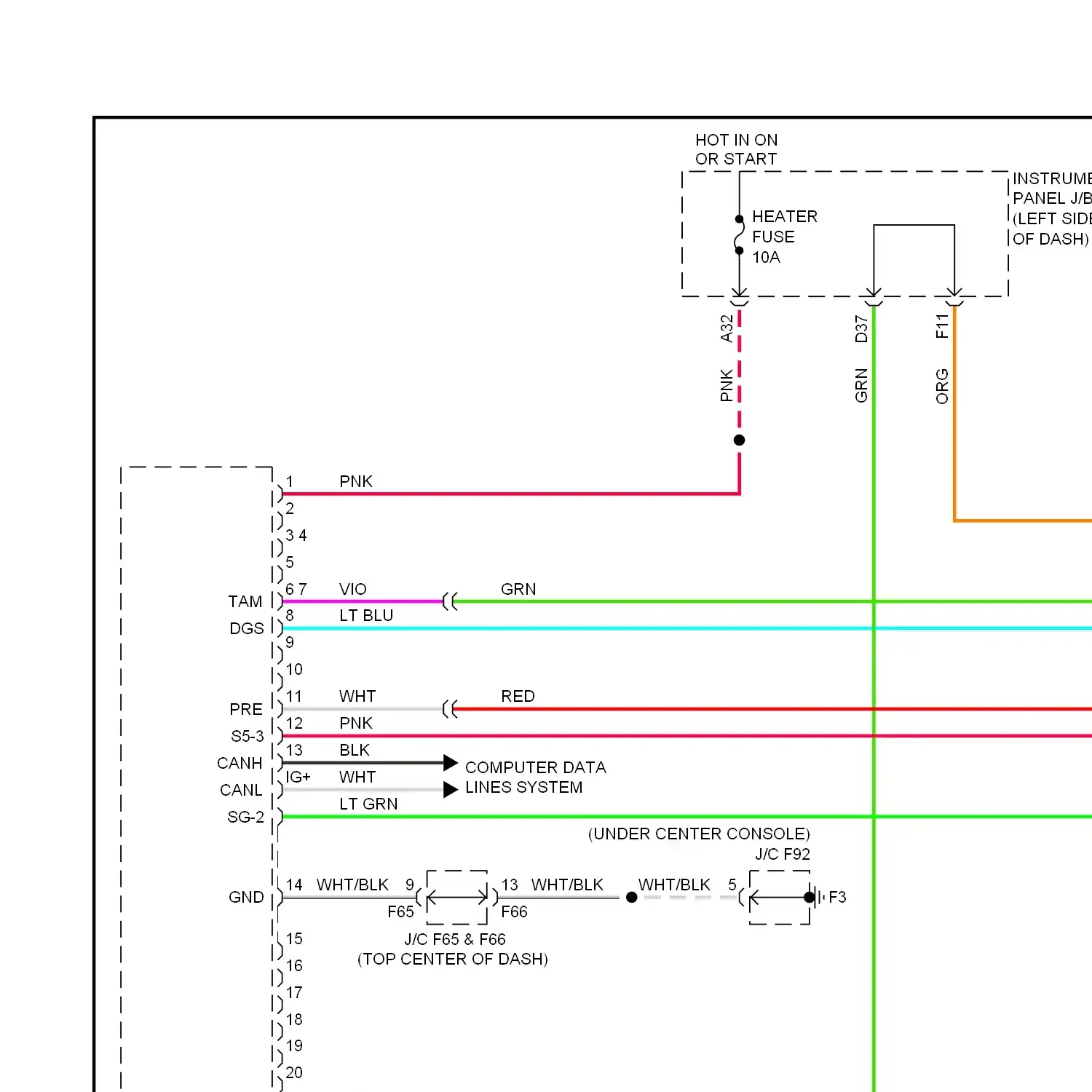Click the WHT label next to IG+

tap(357, 777)
